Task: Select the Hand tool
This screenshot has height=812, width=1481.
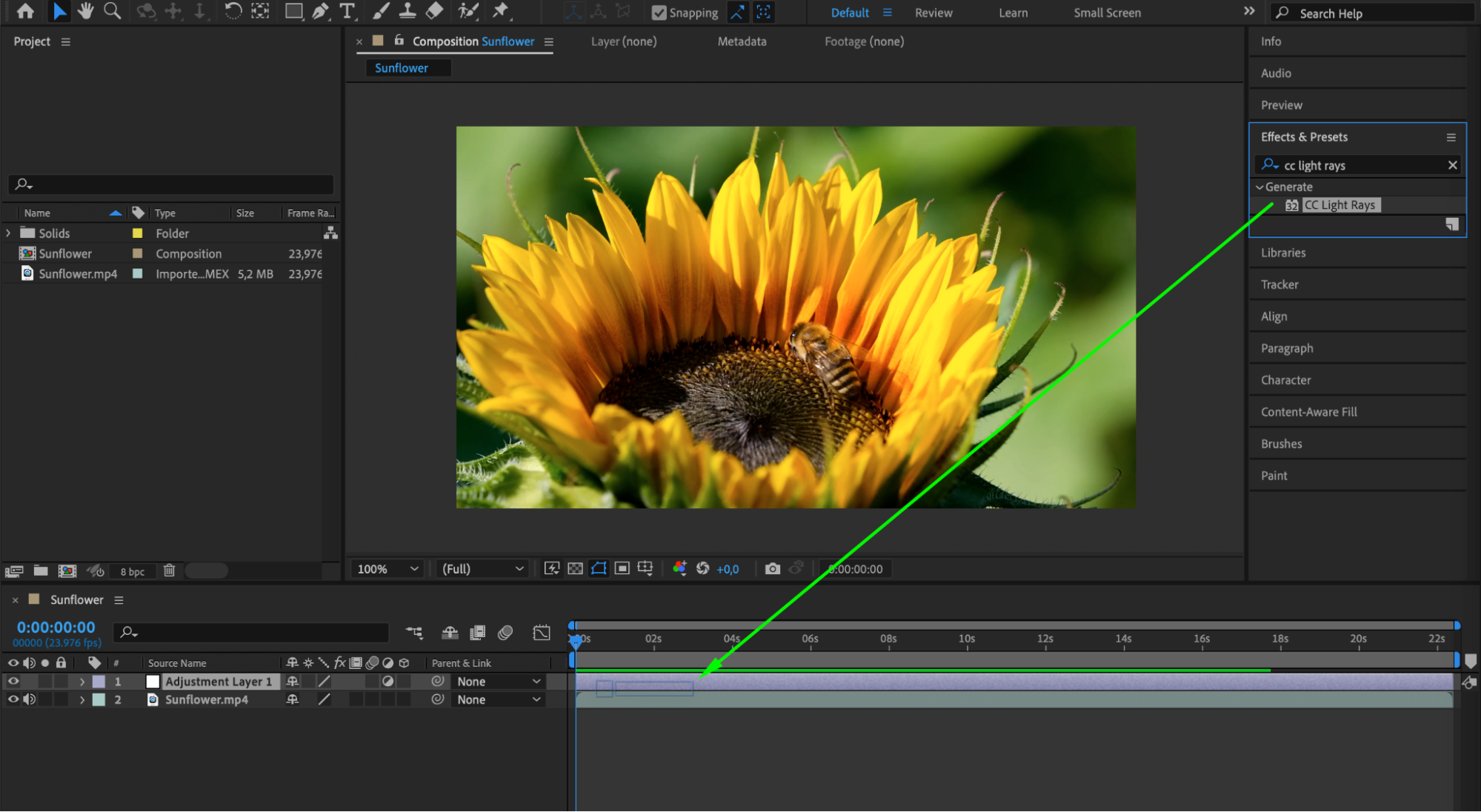Action: coord(86,11)
